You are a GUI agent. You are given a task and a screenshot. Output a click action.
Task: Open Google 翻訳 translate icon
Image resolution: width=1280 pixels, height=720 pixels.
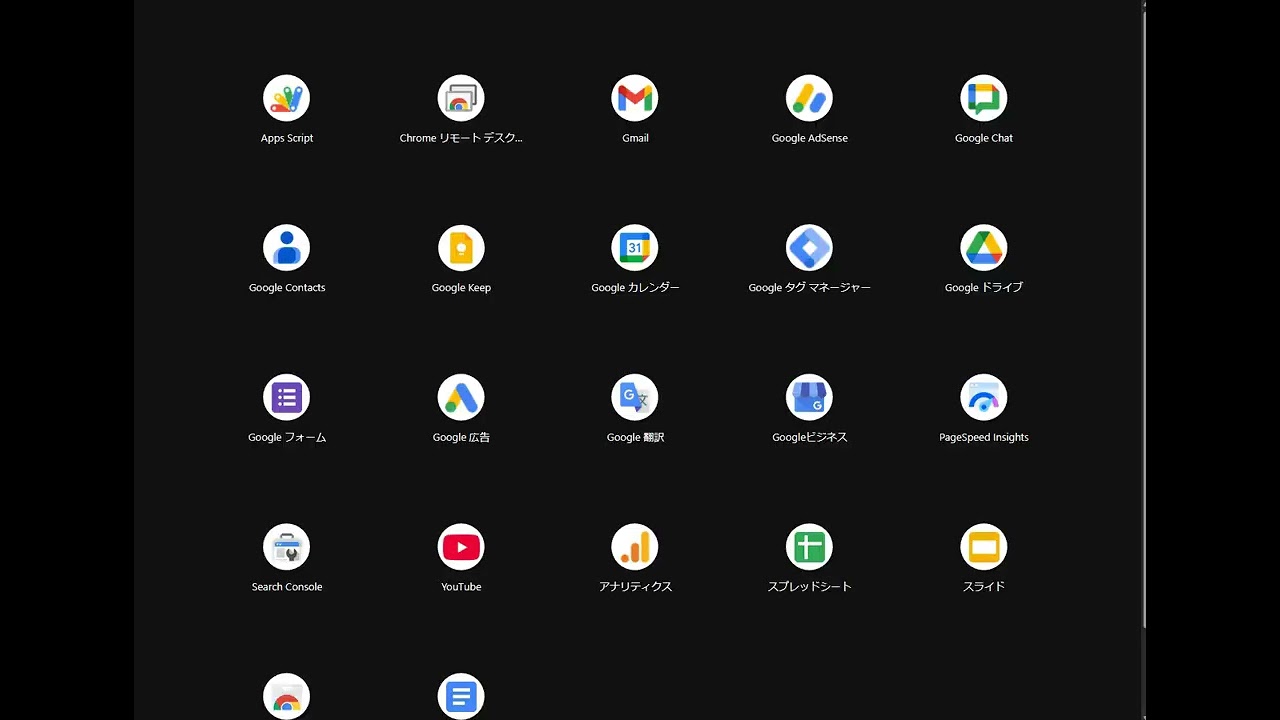coord(635,398)
